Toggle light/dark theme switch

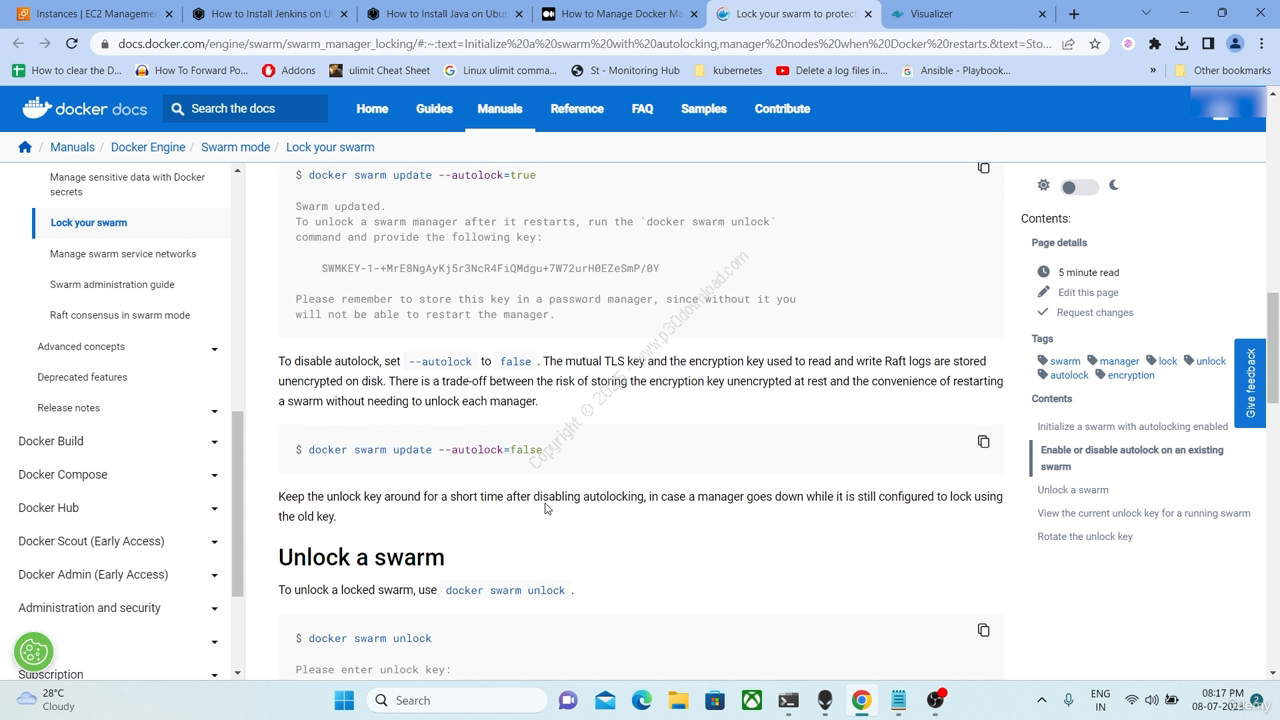point(1079,187)
